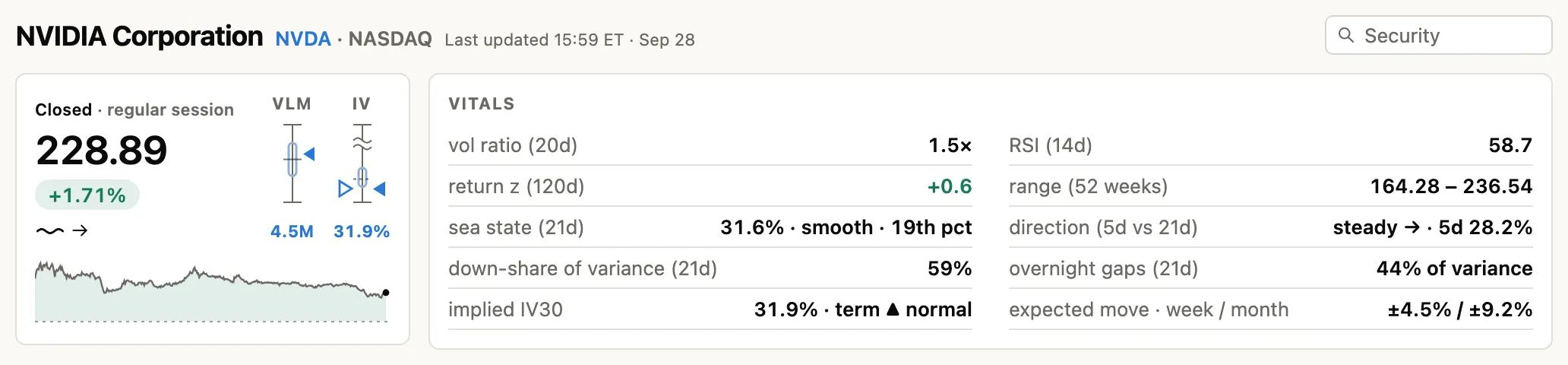This screenshot has width=1568, height=365.
Task: Open the NVDA ticker link
Action: (303, 39)
